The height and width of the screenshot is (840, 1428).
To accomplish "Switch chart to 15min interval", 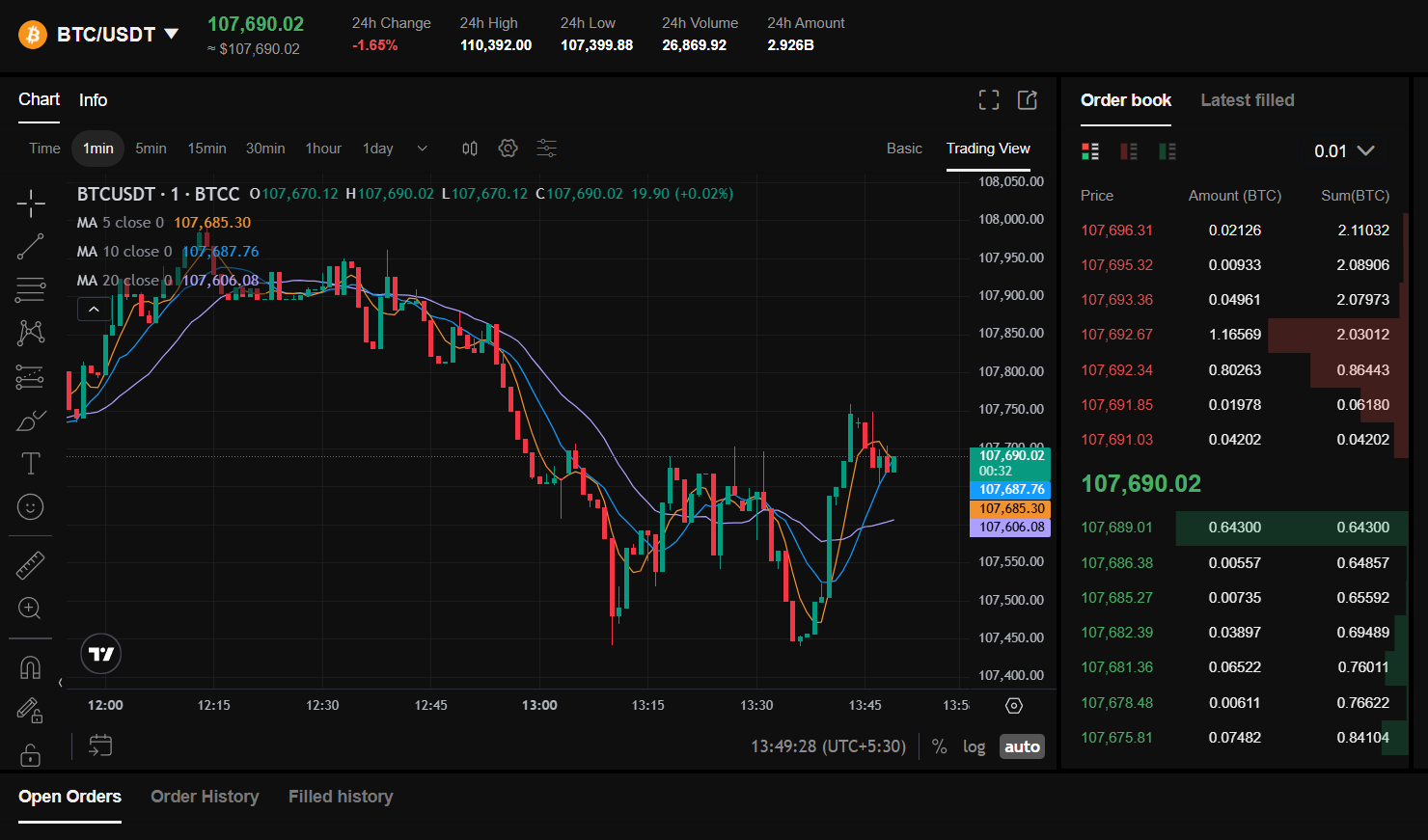I will 206,148.
